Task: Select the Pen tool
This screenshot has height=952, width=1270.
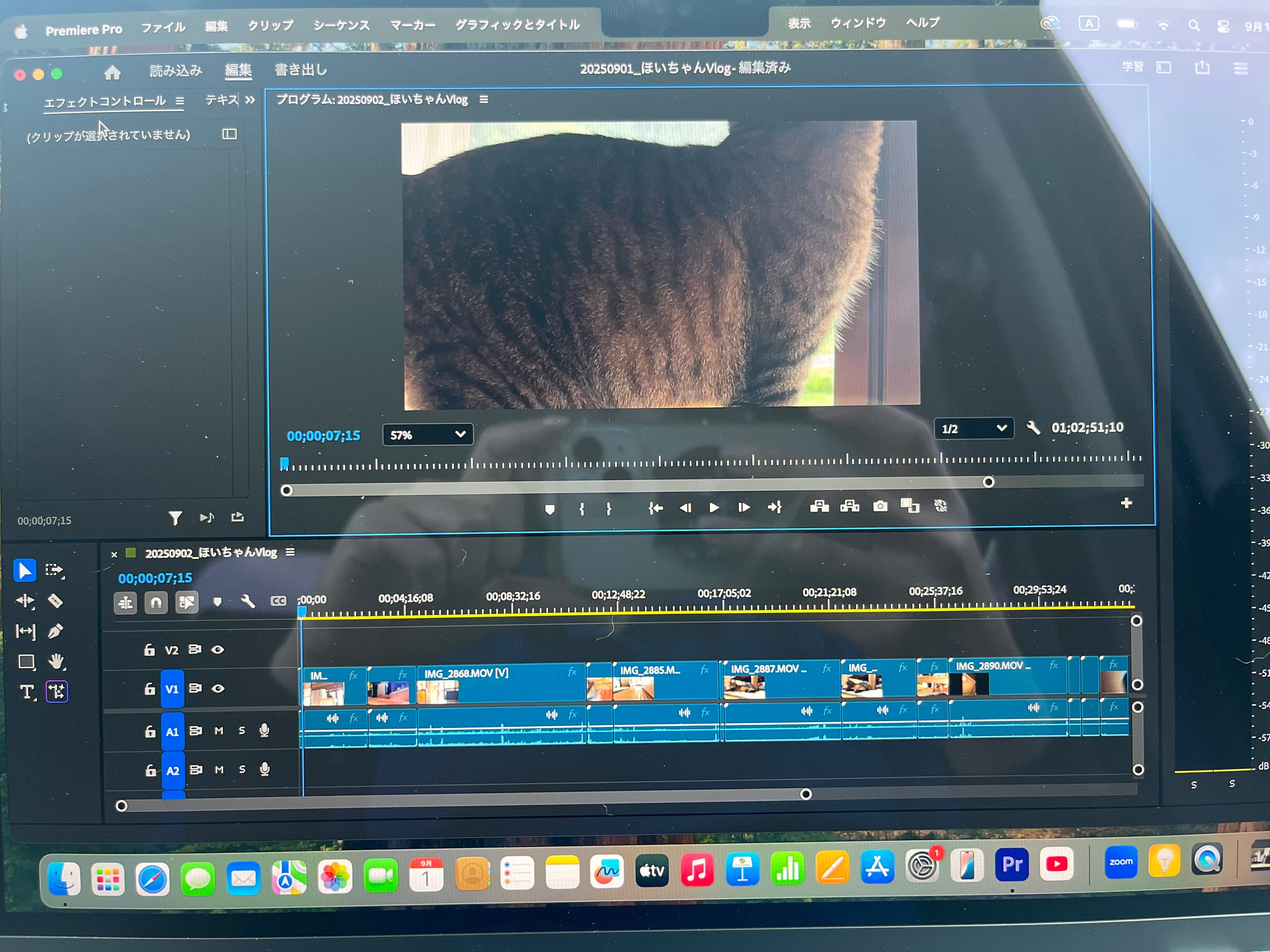Action: coord(55,631)
